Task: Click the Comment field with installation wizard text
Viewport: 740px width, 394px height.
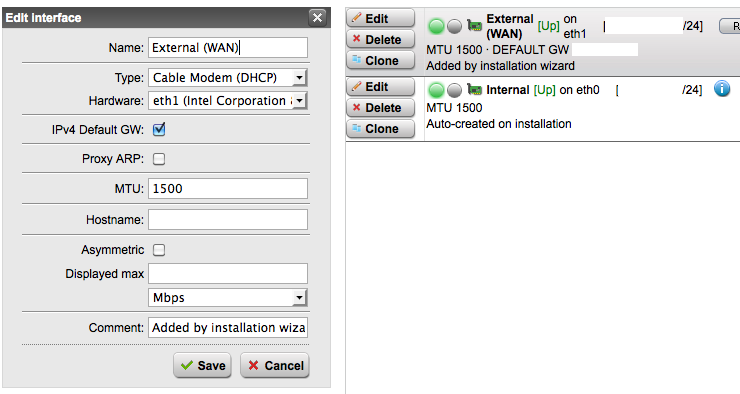Action: [x=228, y=327]
